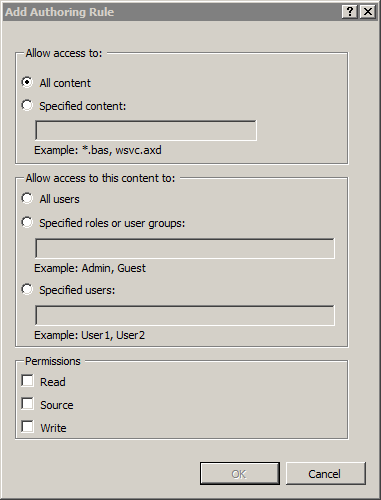Confirm with the OK button

click(240, 473)
